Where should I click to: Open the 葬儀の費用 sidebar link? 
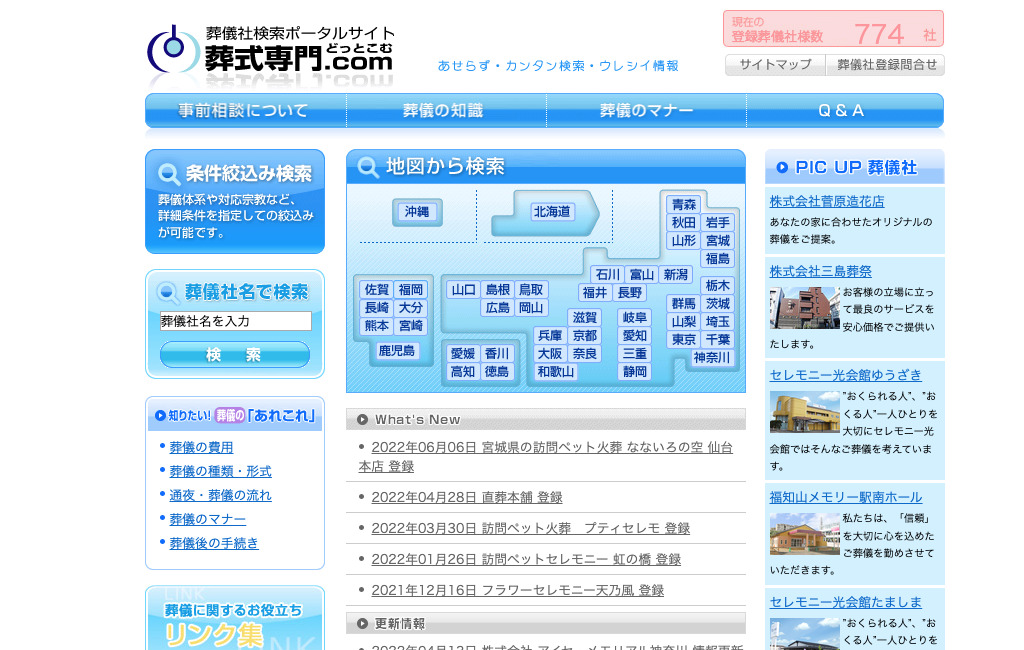201,447
